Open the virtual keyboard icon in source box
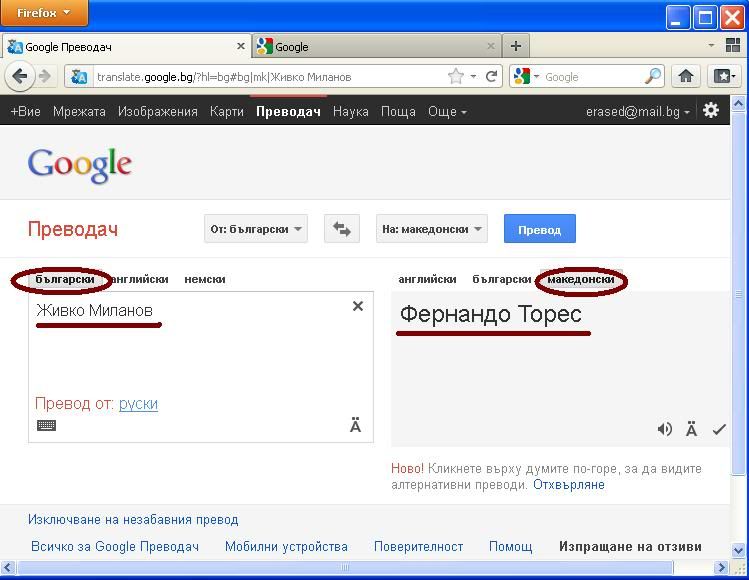Viewport: 749px width, 580px height. pyautogui.click(x=46, y=425)
